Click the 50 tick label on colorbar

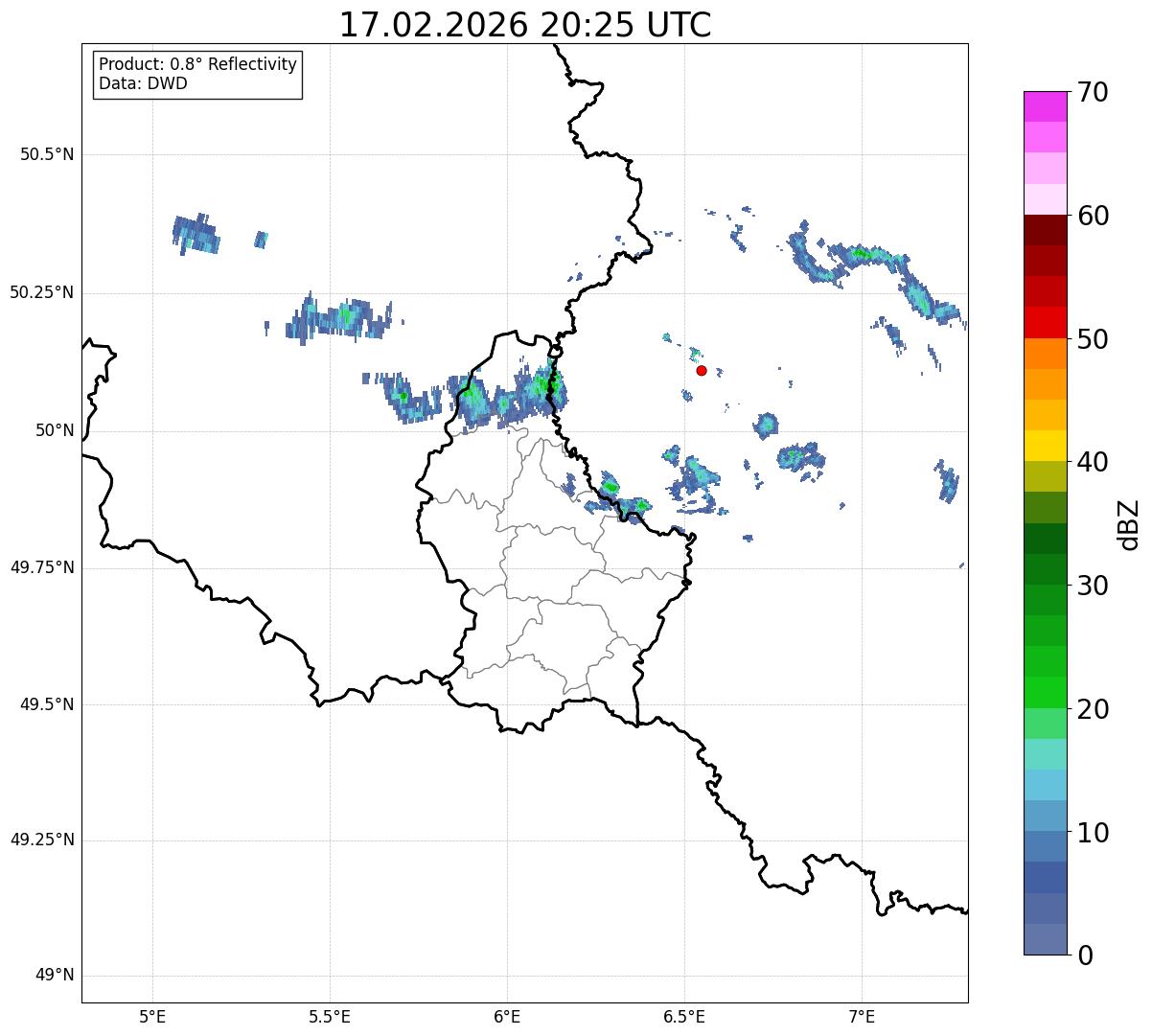click(x=1093, y=339)
